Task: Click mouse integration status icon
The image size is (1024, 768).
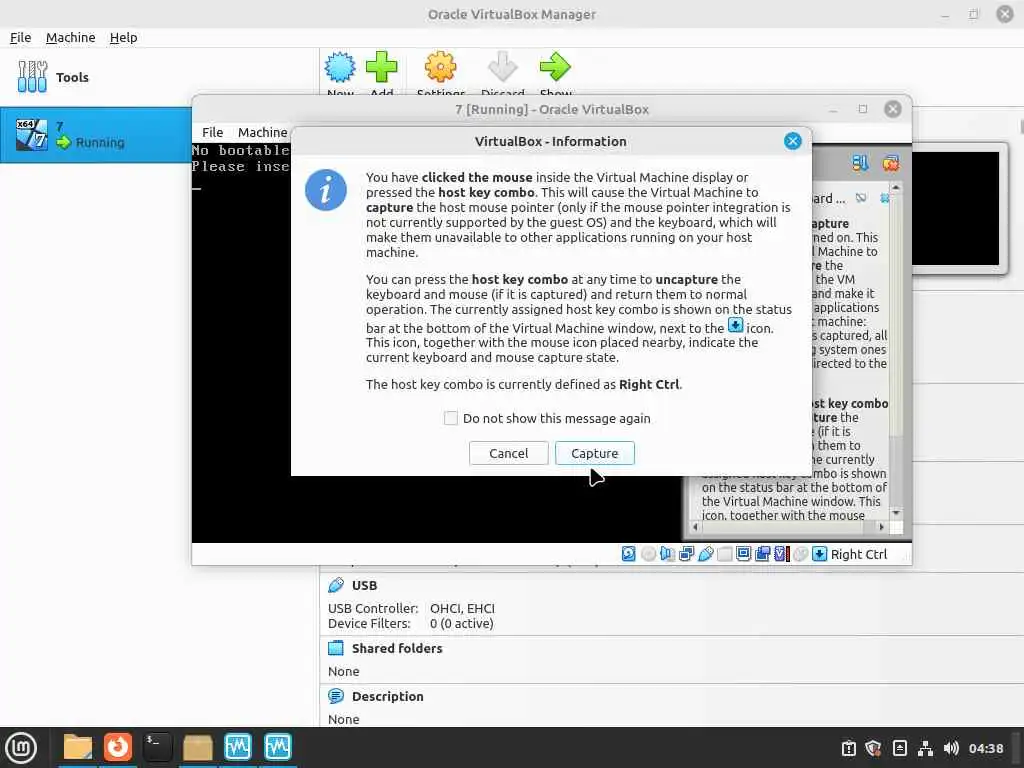Action: click(x=801, y=554)
